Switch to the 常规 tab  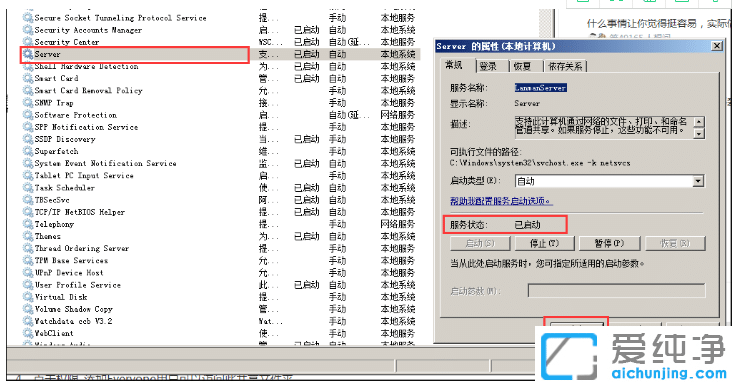tap(454, 65)
